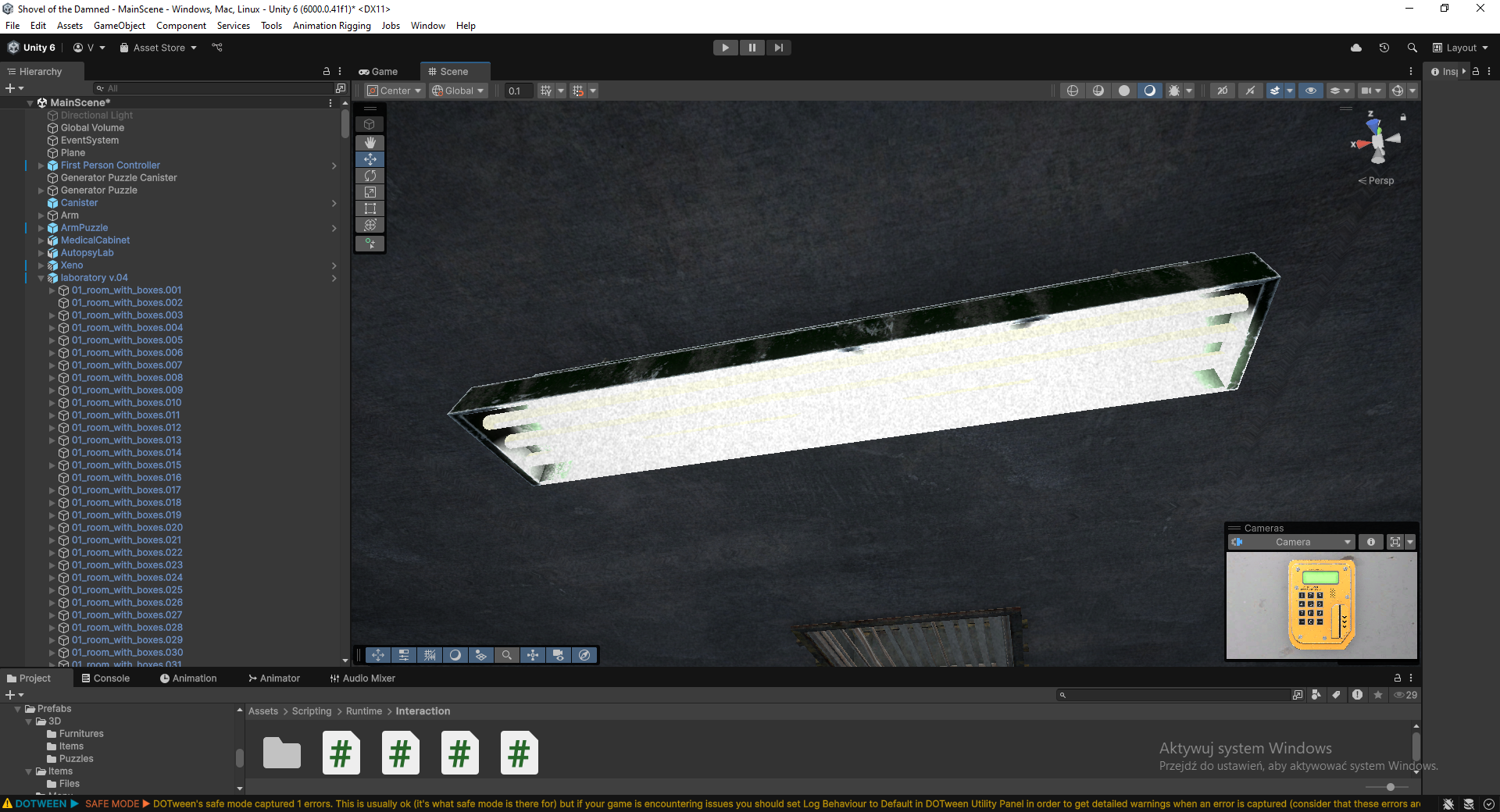Toggle Search overlay in bottom overlay bar
1500x812 pixels.
point(507,655)
